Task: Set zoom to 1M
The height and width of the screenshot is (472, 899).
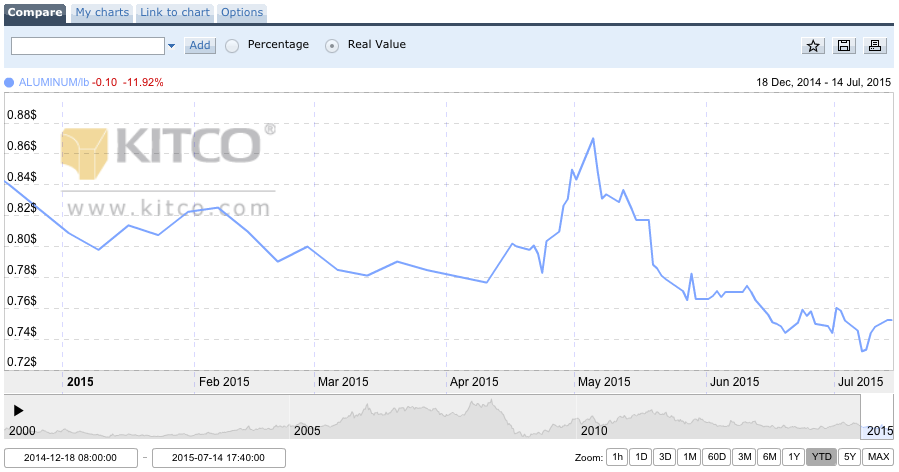Action: pyautogui.click(x=689, y=457)
